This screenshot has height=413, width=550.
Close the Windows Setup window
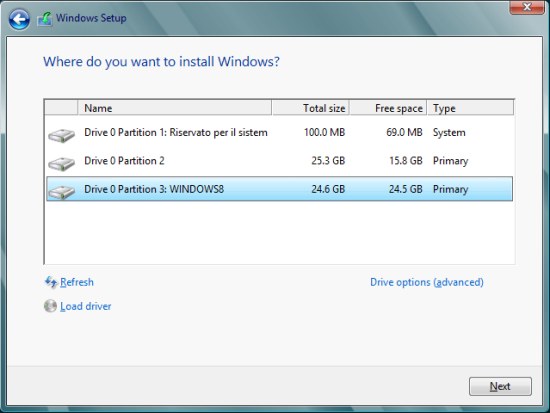526,7
